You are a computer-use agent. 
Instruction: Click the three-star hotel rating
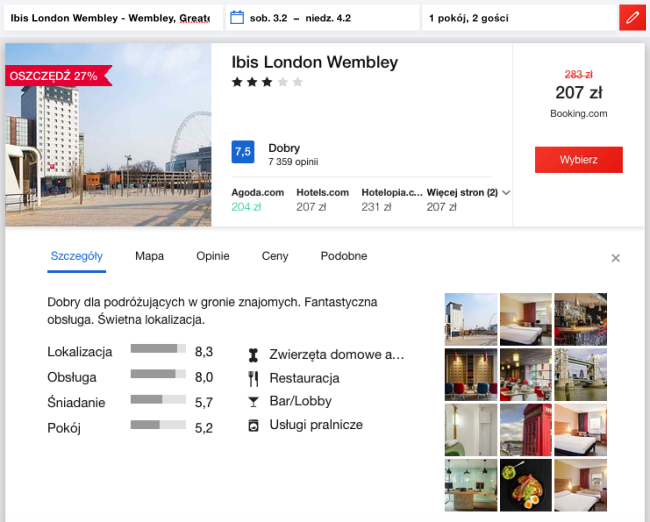[x=267, y=82]
